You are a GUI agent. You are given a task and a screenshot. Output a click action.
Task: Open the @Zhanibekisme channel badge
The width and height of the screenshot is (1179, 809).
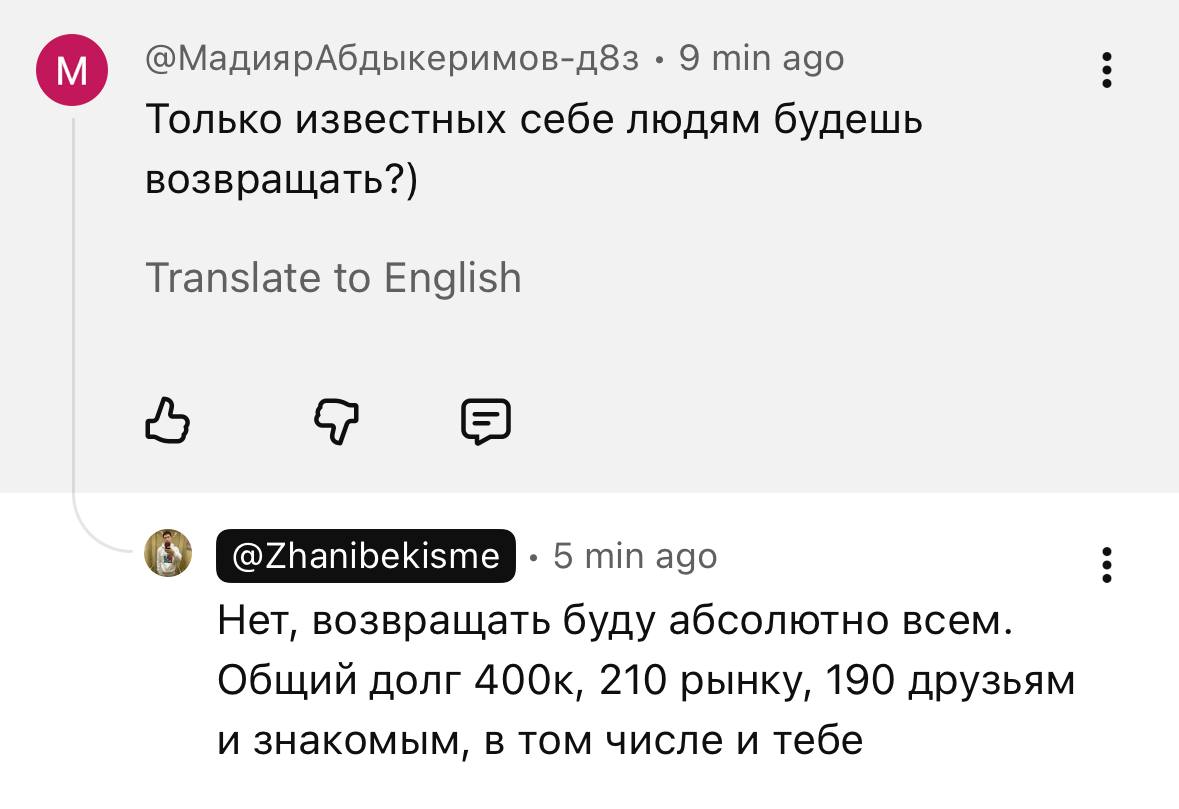click(x=366, y=556)
